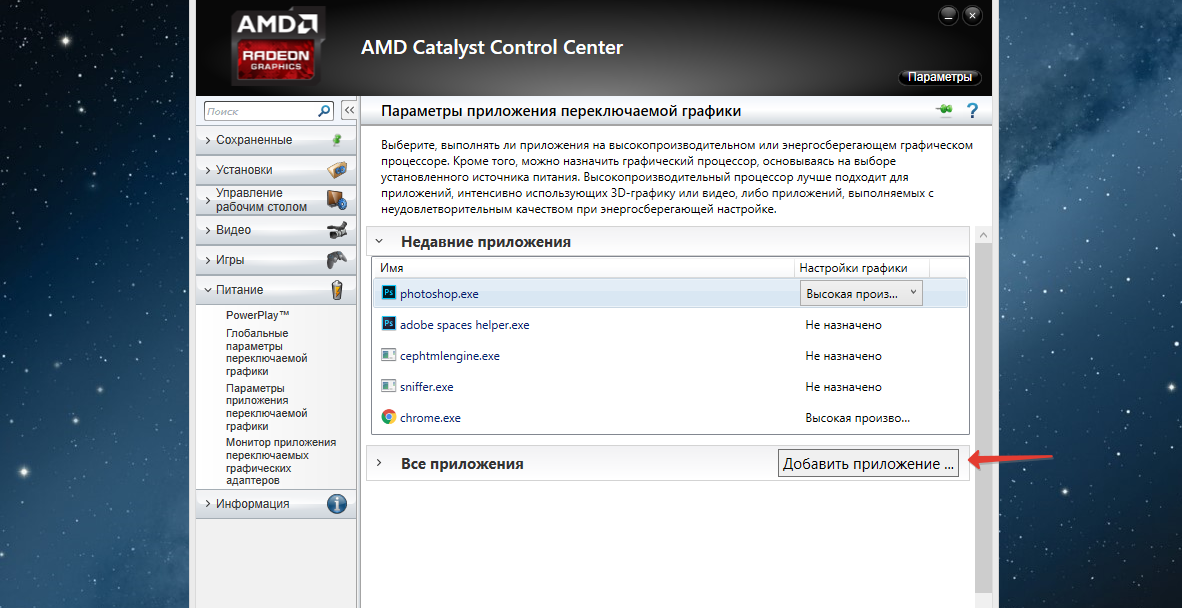Image resolution: width=1182 pixels, height=608 pixels.
Task: Click Не назначено for adobe spaces helper.exe
Action: 844,325
